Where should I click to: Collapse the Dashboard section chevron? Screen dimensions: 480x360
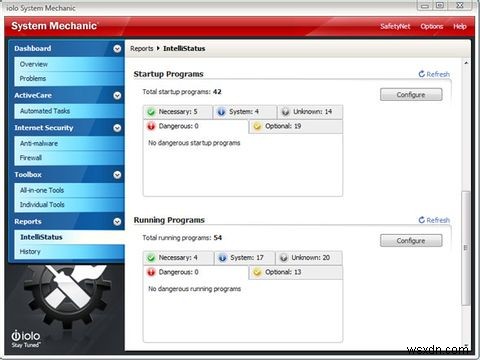(x=117, y=49)
